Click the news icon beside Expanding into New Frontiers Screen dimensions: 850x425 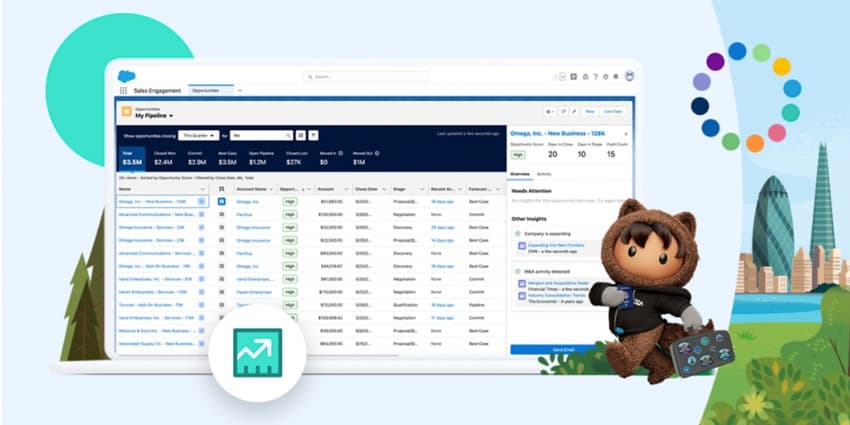522,246
